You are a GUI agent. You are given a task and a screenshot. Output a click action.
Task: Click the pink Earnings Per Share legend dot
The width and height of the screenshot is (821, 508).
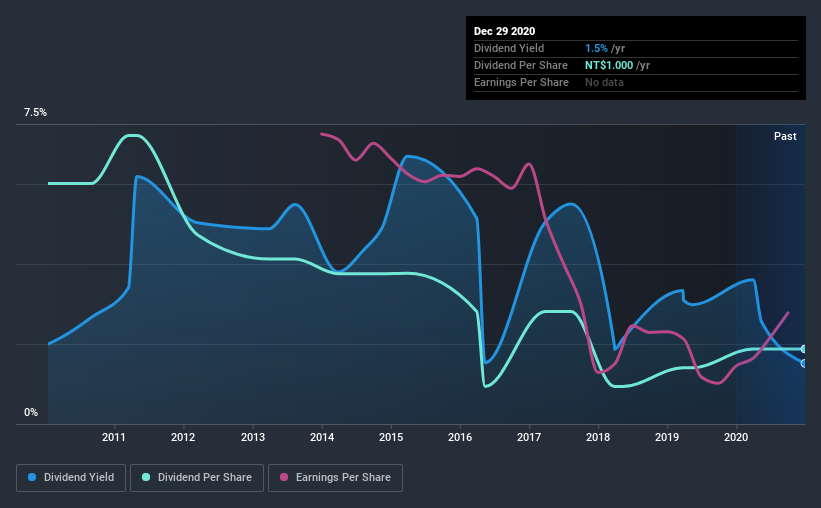pyautogui.click(x=284, y=477)
